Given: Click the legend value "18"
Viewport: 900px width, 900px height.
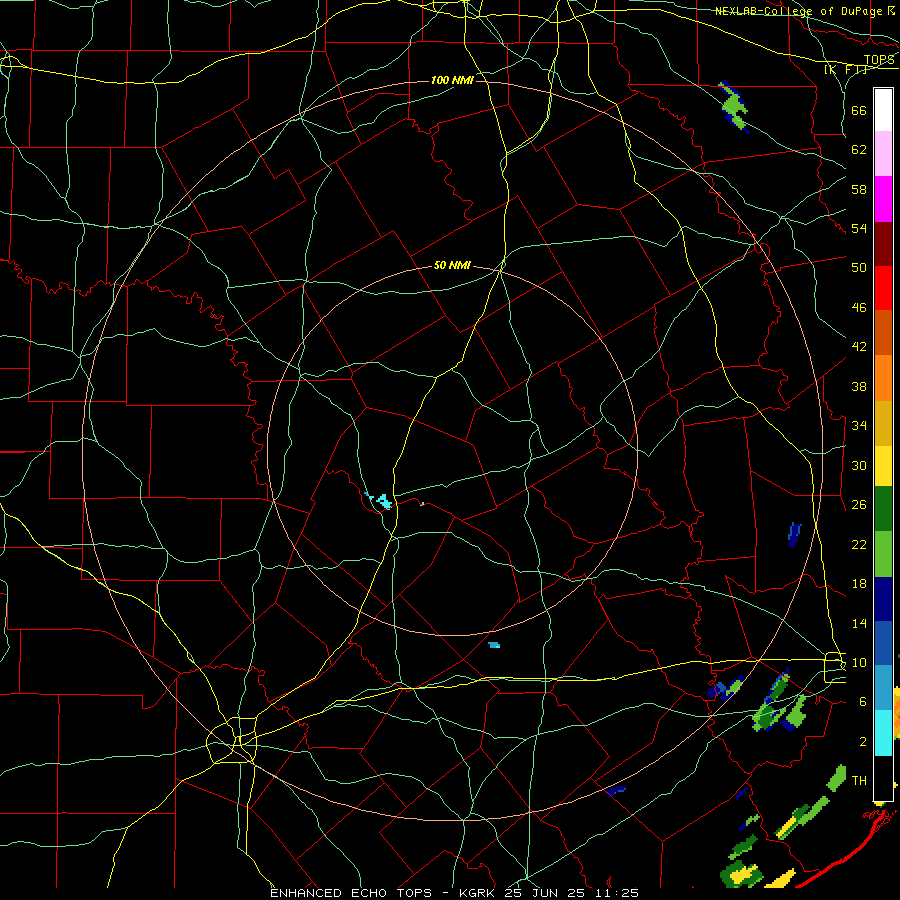Looking at the screenshot, I should 859,584.
